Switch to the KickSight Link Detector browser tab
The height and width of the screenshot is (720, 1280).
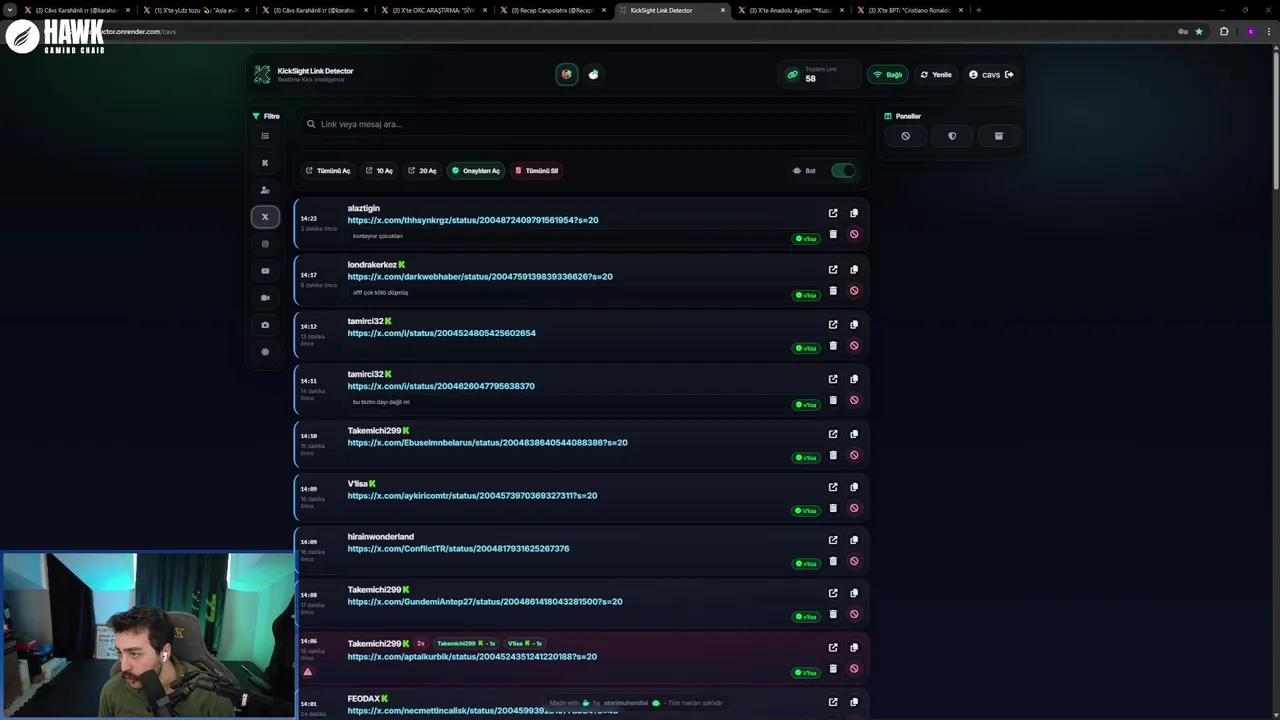(x=671, y=10)
